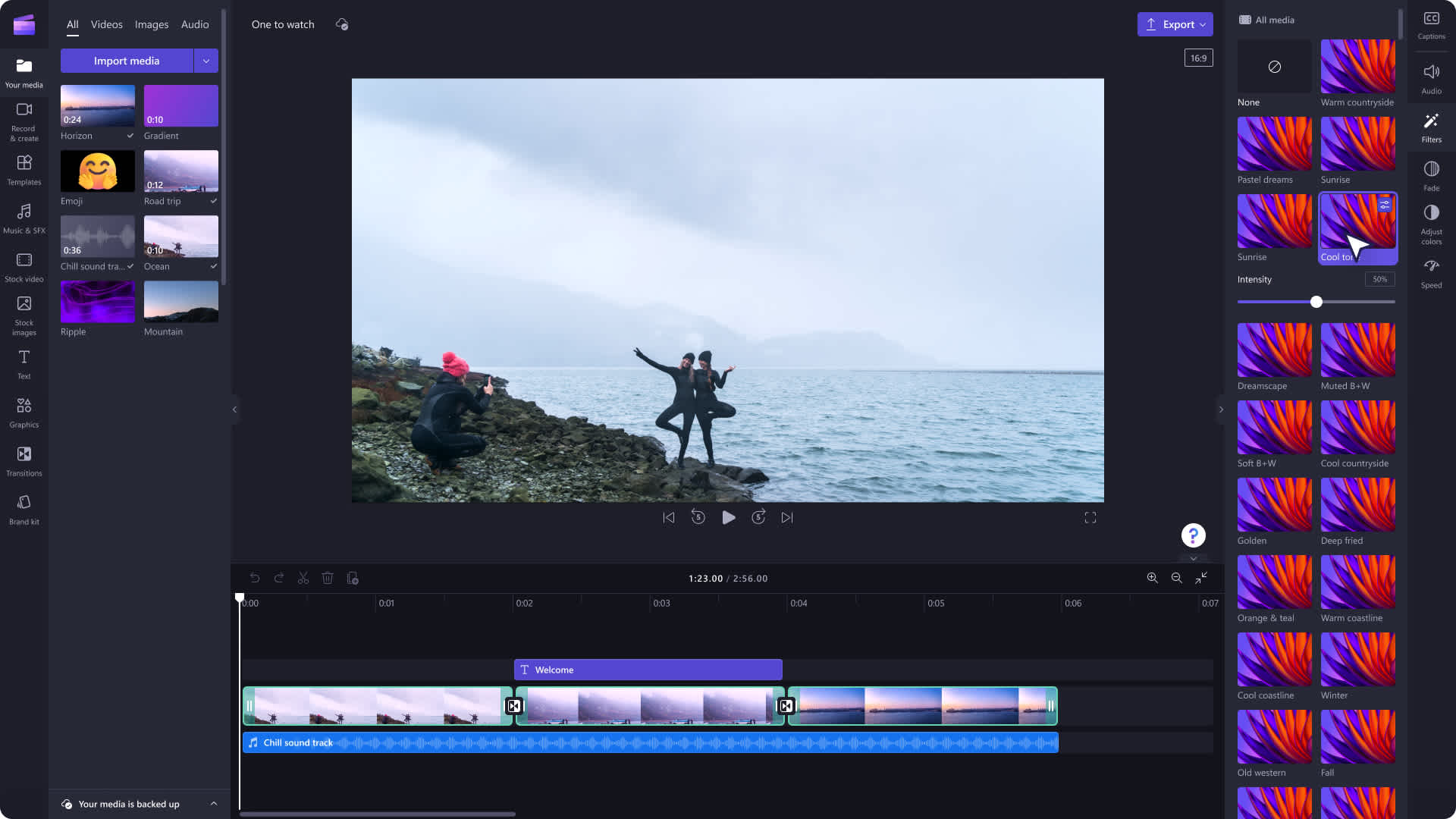
Task: Expand the Export options dropdown
Action: (x=1203, y=24)
